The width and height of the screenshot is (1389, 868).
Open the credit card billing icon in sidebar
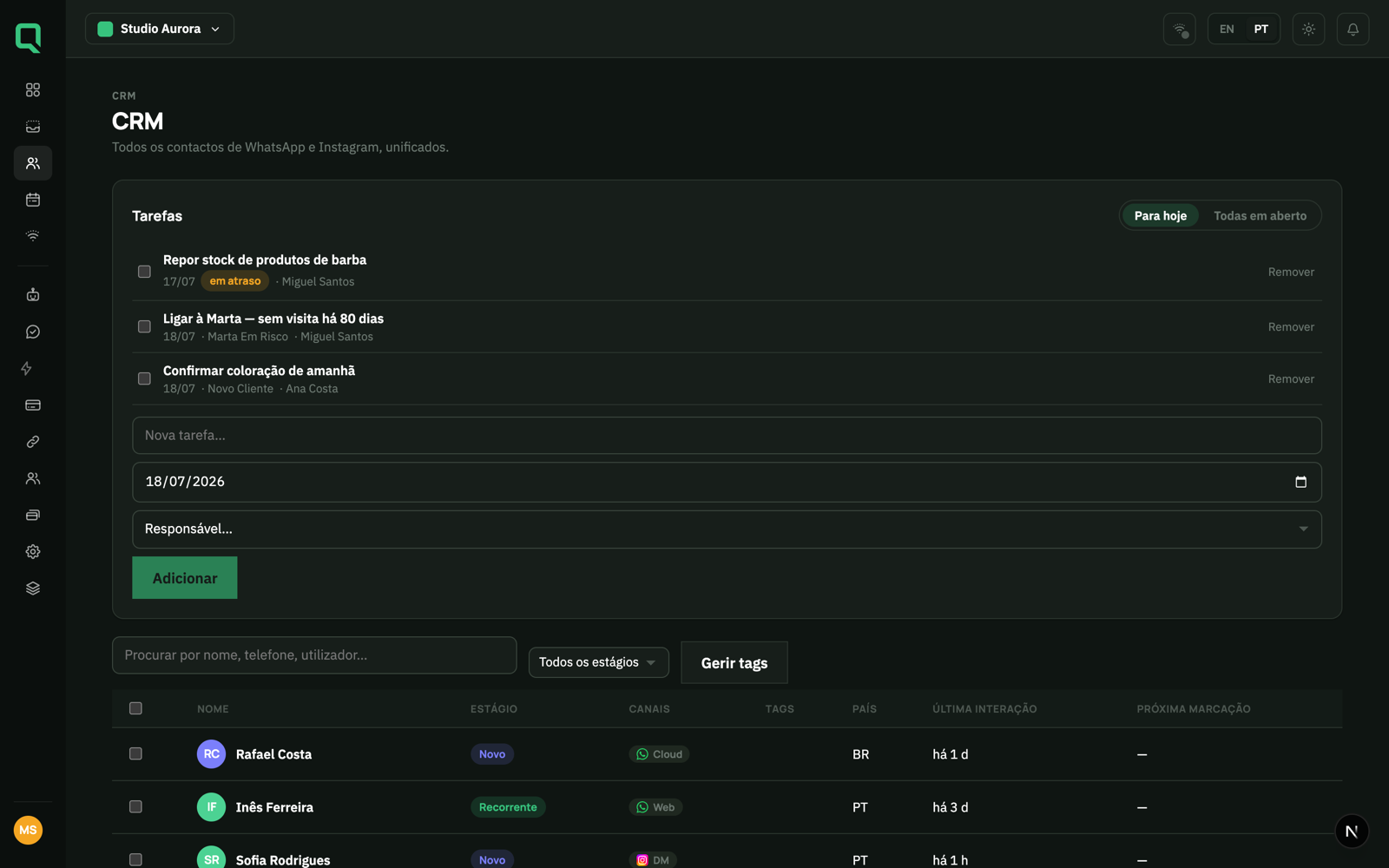[x=33, y=405]
